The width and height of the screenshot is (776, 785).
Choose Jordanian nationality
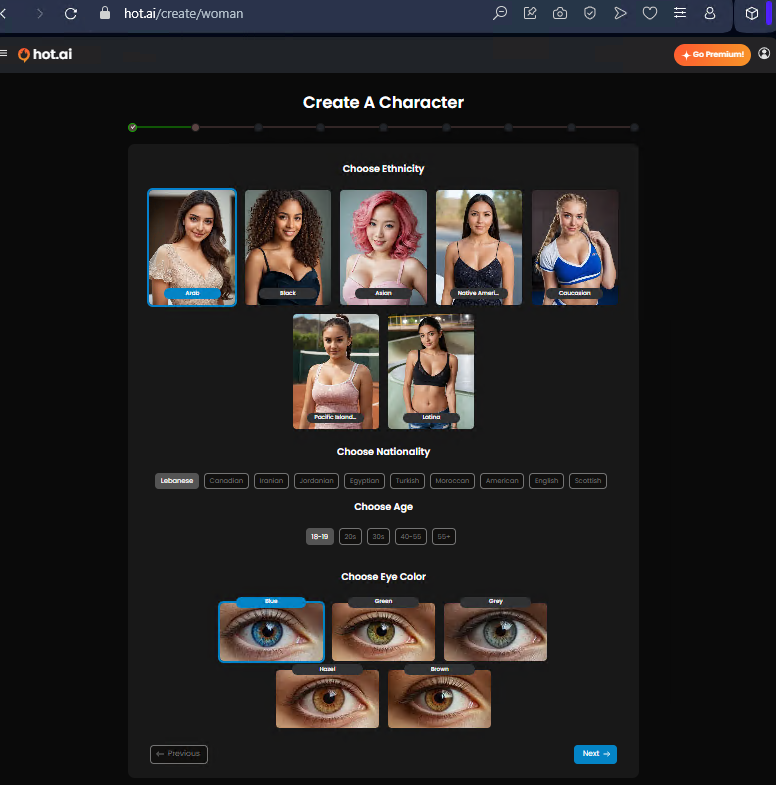(x=316, y=481)
